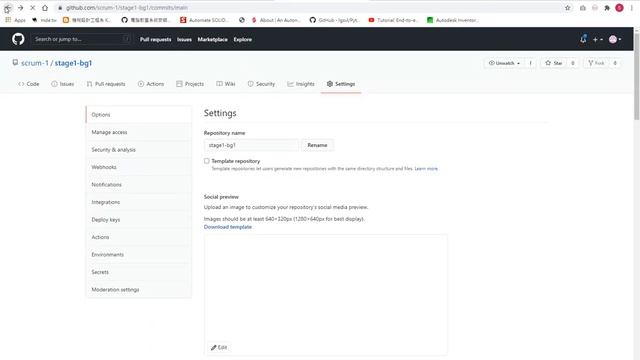Click the star count number
The width and height of the screenshot is (640, 360).
[573, 63]
